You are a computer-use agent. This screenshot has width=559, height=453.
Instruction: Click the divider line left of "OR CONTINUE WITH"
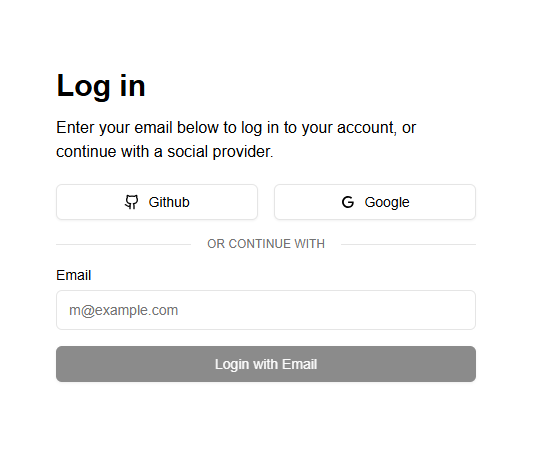click(123, 244)
